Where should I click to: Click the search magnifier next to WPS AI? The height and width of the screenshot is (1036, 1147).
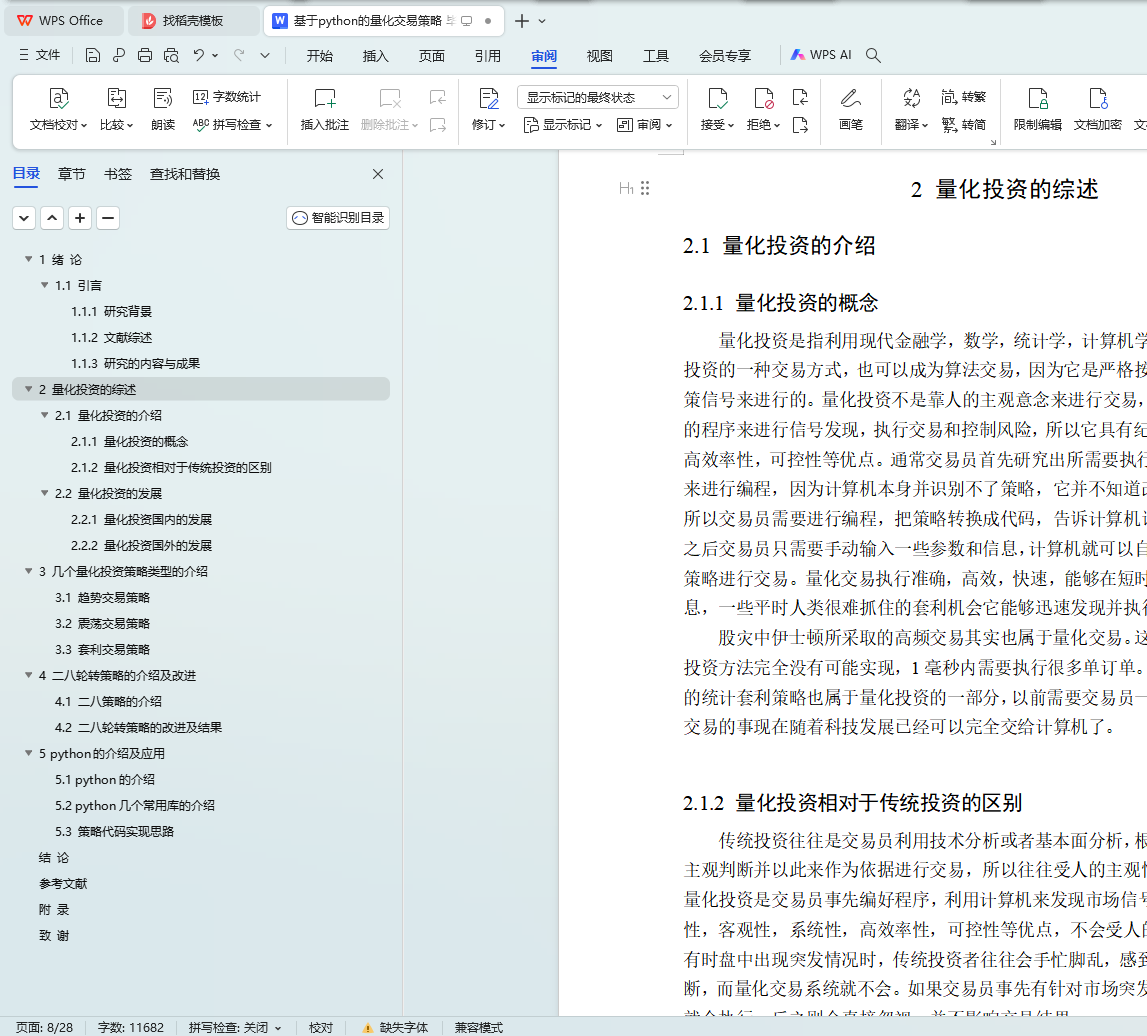point(873,56)
